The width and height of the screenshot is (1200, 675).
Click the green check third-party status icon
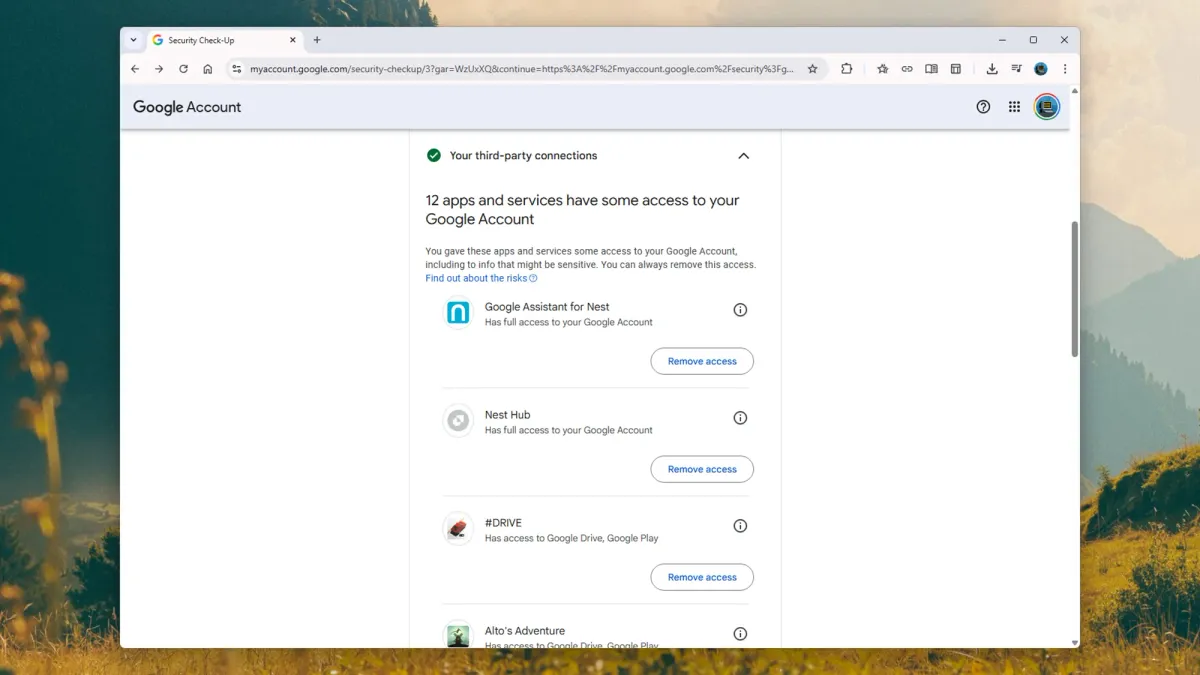pyautogui.click(x=434, y=155)
